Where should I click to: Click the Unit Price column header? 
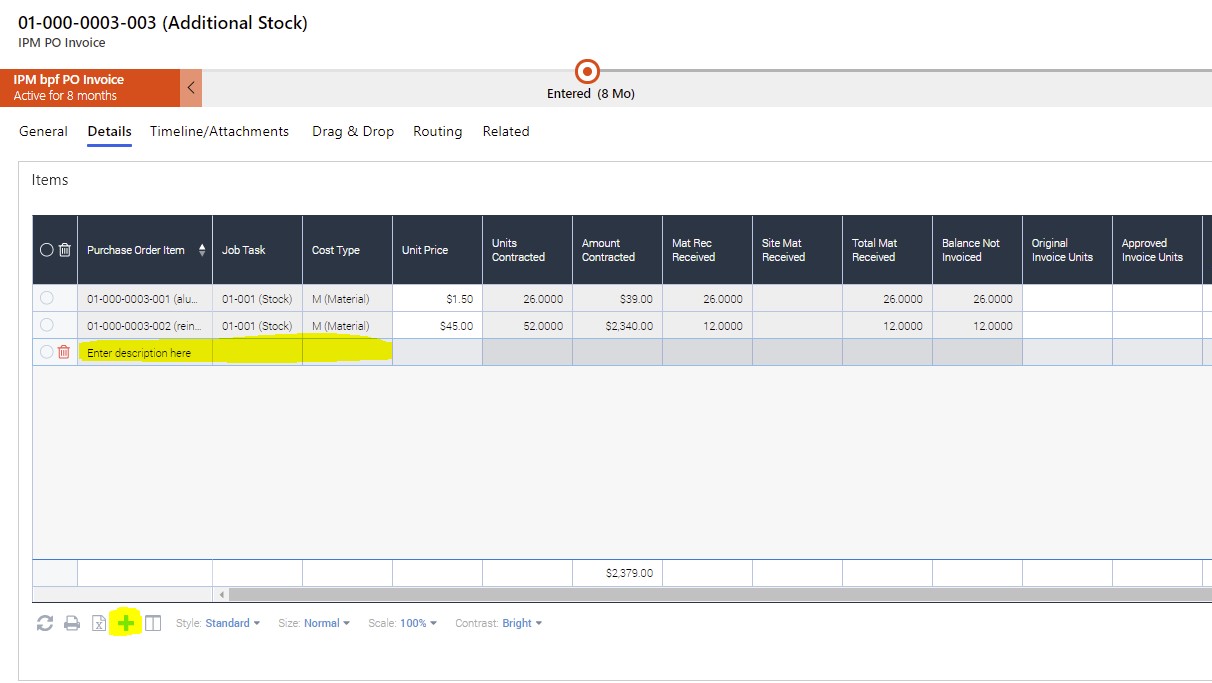click(437, 250)
